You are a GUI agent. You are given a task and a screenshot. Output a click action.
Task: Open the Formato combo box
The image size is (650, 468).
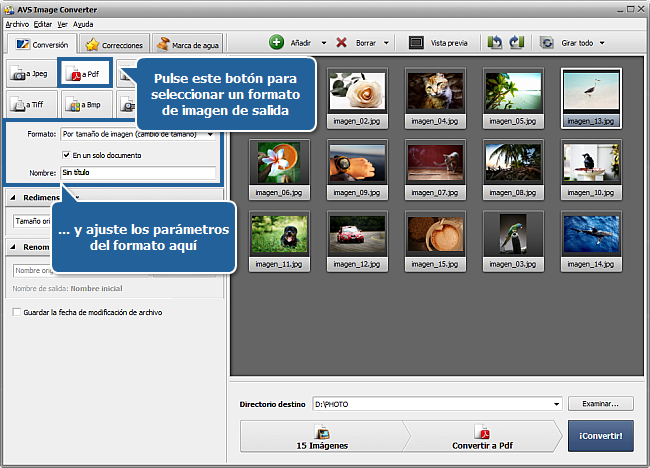(138, 134)
